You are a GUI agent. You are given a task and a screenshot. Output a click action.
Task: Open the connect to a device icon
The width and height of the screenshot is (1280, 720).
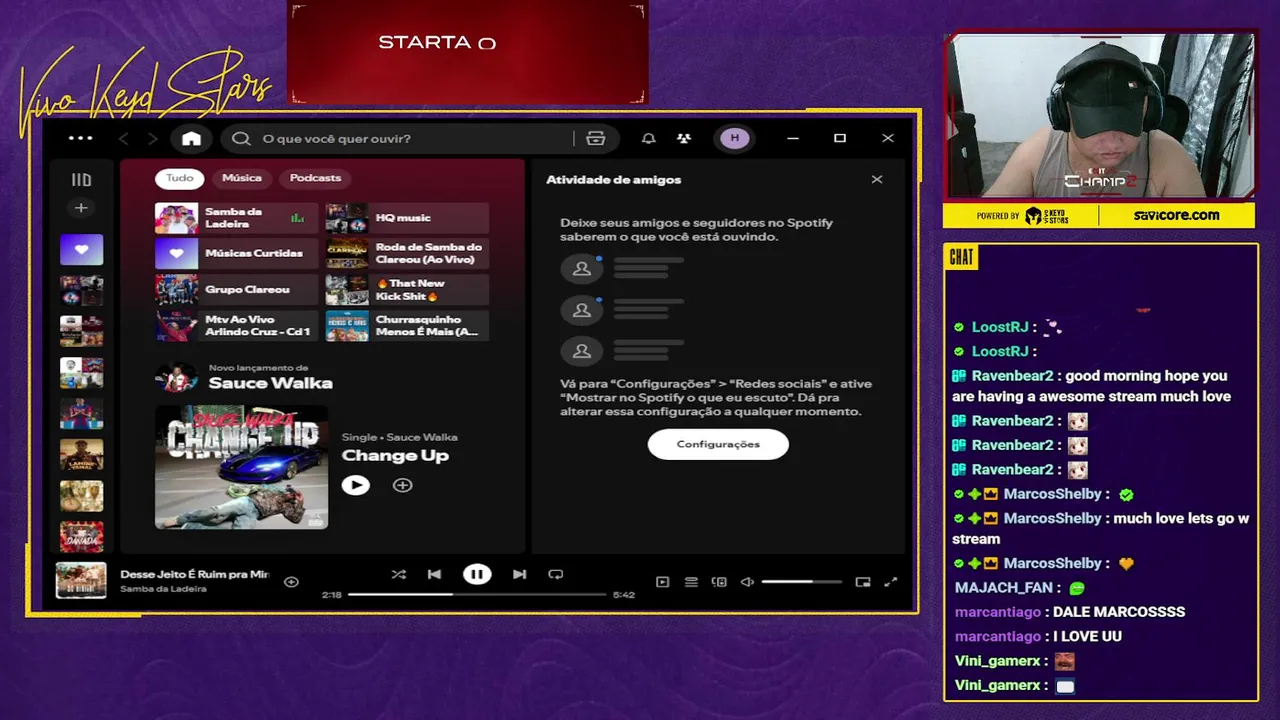[x=719, y=582]
